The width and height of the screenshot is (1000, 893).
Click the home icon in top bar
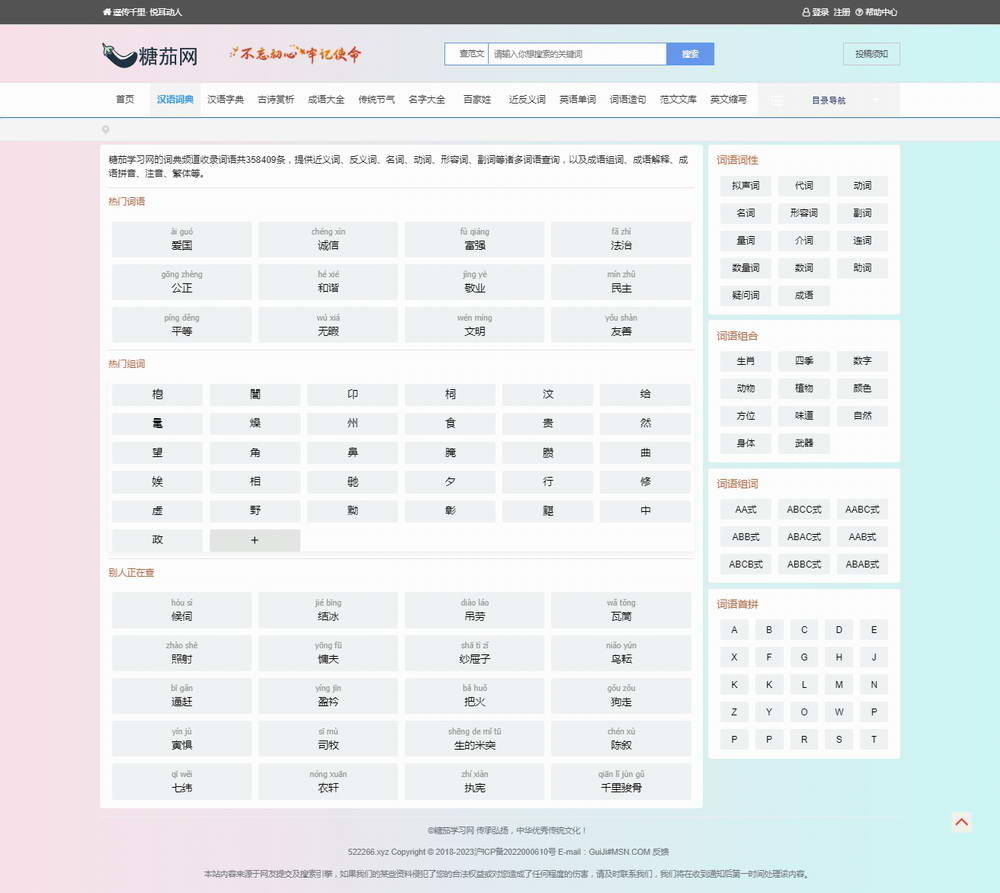pyautogui.click(x=107, y=12)
